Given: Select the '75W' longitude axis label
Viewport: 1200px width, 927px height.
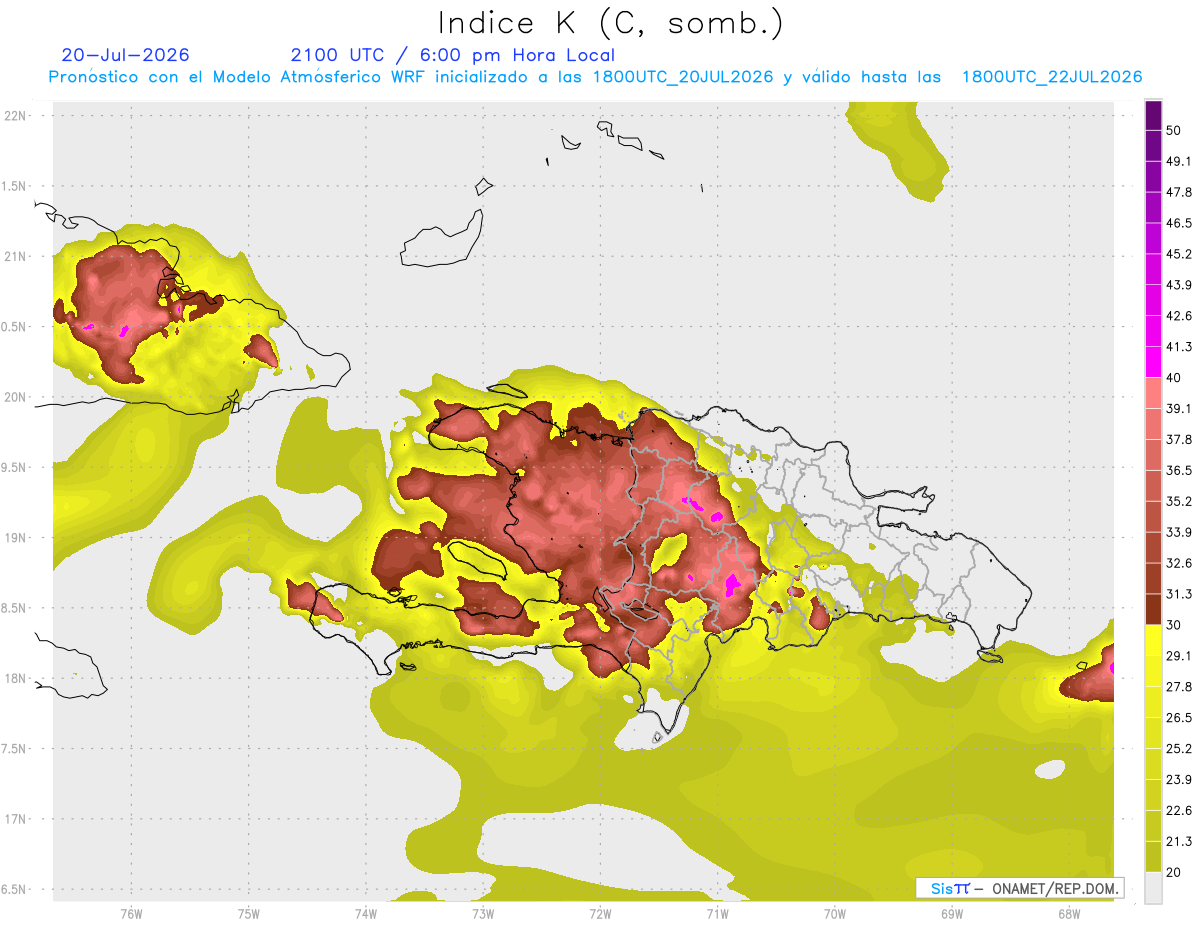Looking at the screenshot, I should 249,913.
